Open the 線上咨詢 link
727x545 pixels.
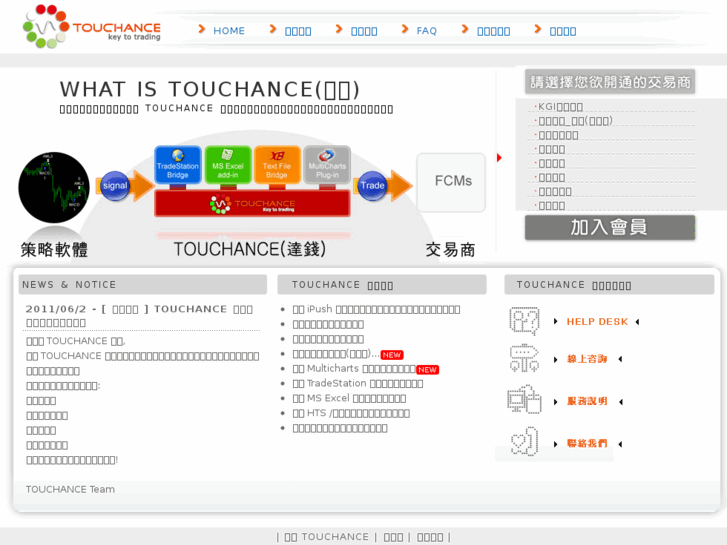(587, 359)
